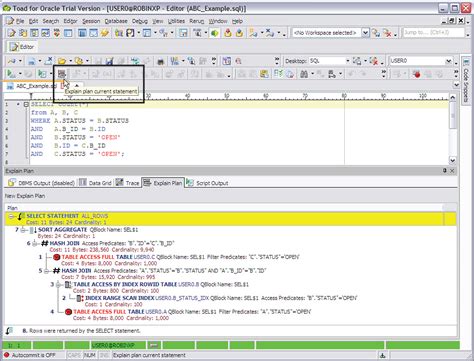Collapse HASH JOIN node numbered 5

47,271
